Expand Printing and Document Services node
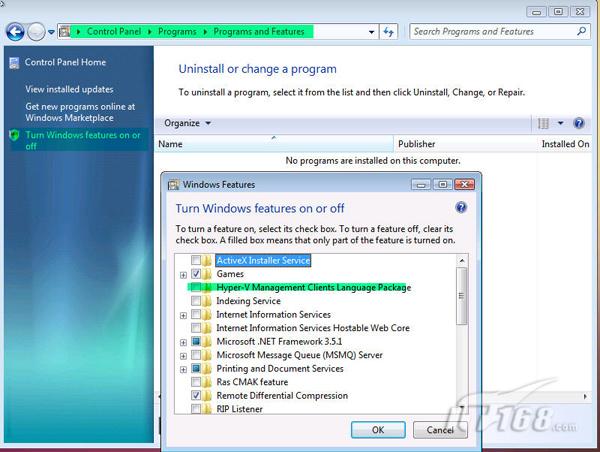The height and width of the screenshot is (452, 600). (183, 369)
